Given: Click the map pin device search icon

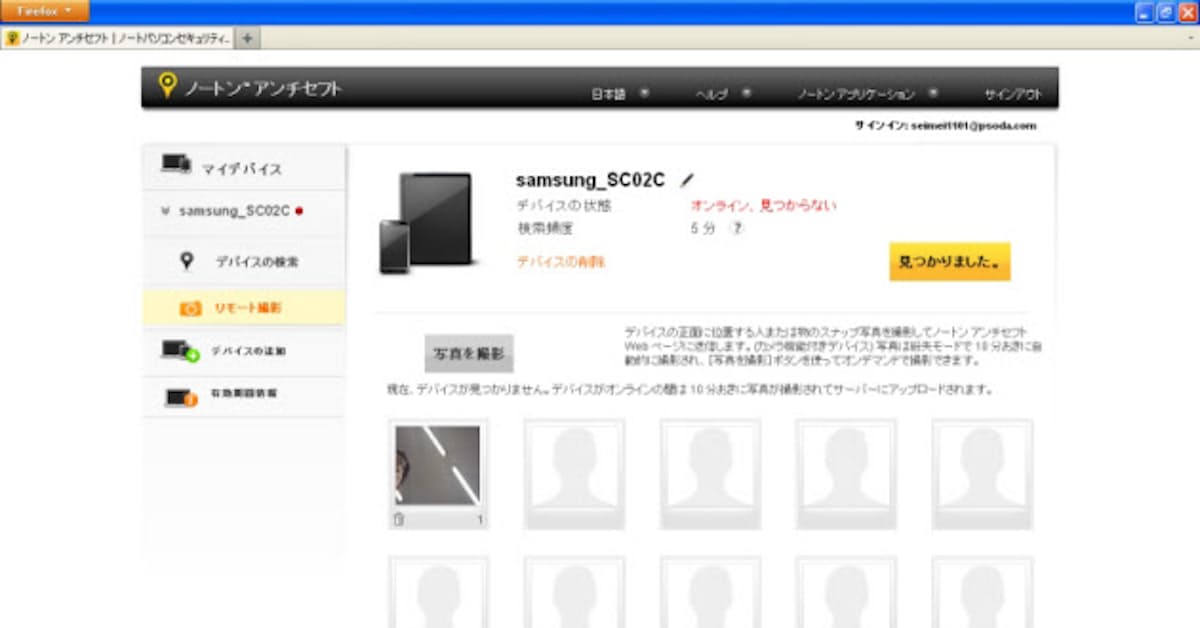Looking at the screenshot, I should pyautogui.click(x=187, y=261).
